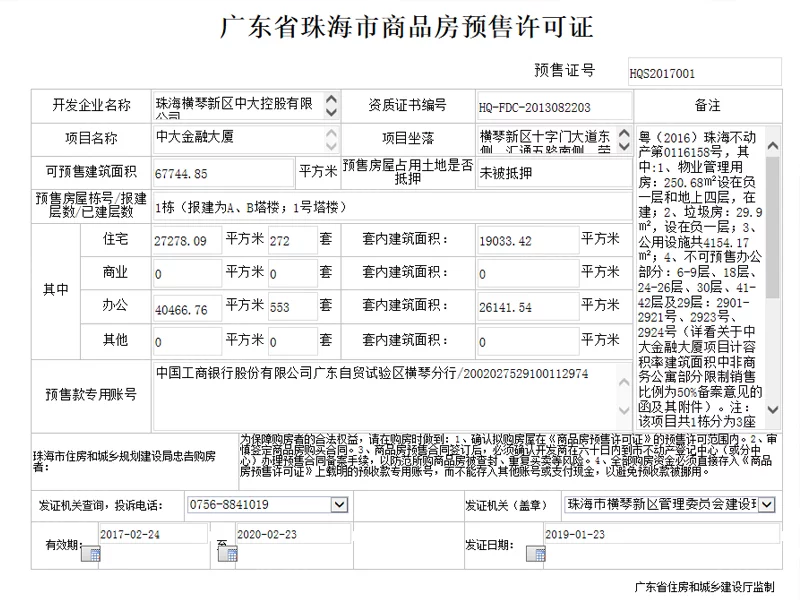The image size is (800, 600).
Task: Click the issue date field 2019-01-23
Action: click(x=662, y=534)
